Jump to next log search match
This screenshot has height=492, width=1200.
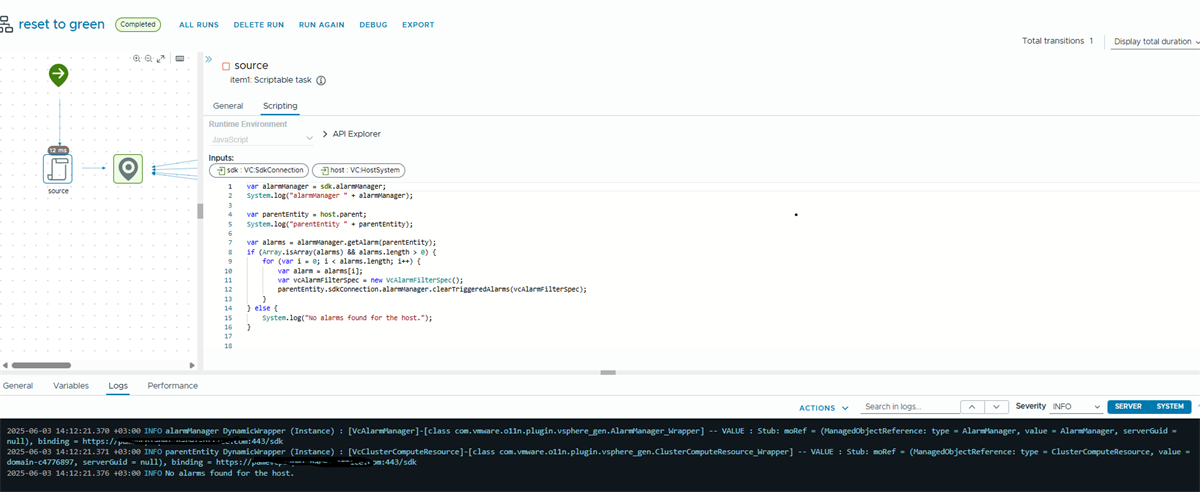997,407
